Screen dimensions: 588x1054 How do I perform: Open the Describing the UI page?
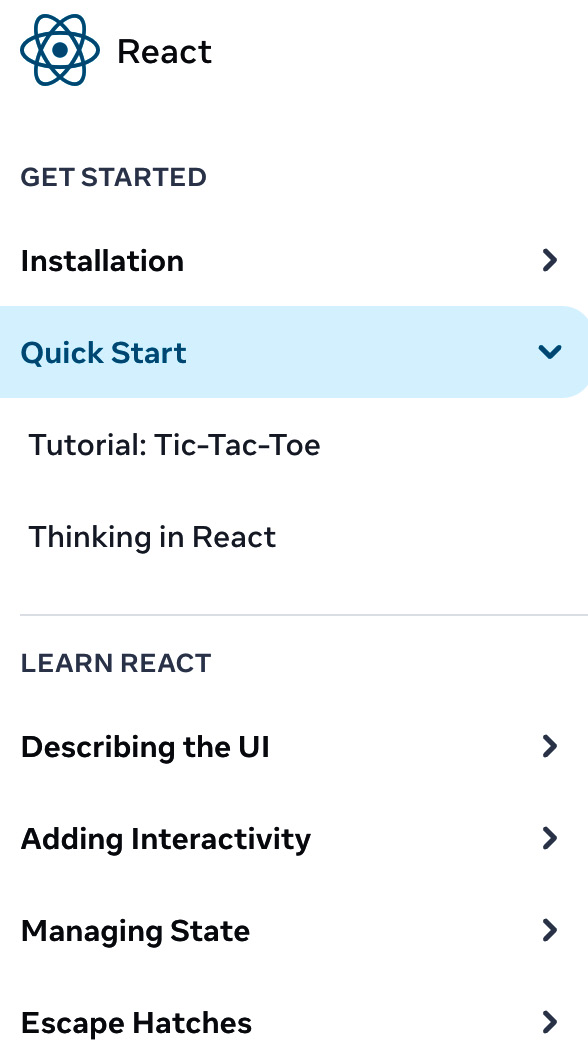pyautogui.click(x=145, y=747)
